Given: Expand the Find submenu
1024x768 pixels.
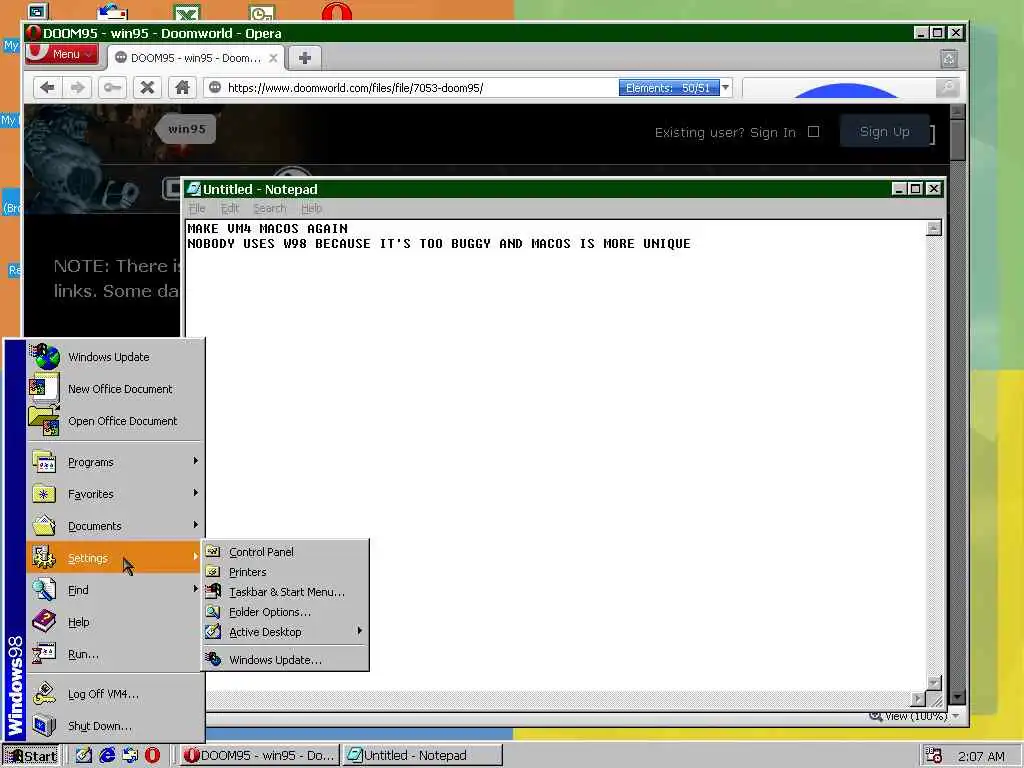Looking at the screenshot, I should coord(115,590).
